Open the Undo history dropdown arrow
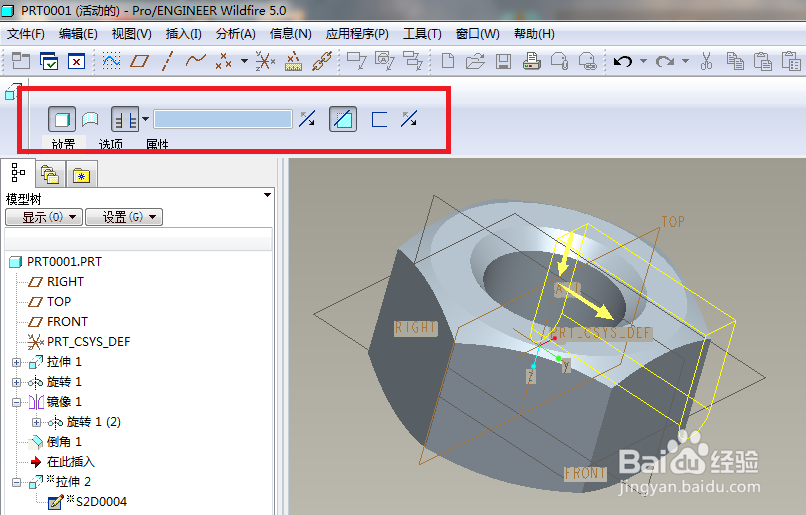 coord(643,61)
